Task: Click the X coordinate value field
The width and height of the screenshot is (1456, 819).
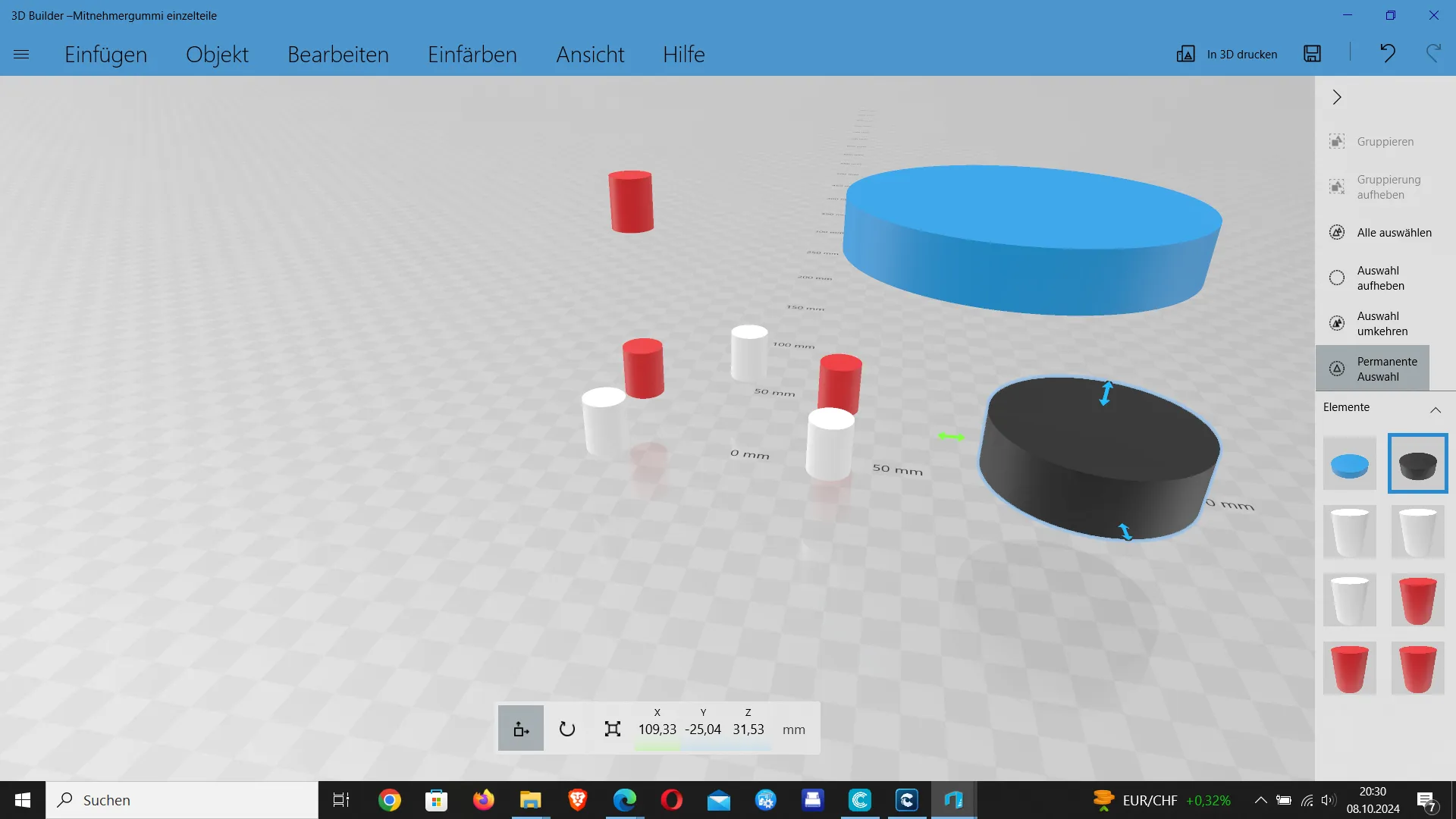Action: [657, 730]
